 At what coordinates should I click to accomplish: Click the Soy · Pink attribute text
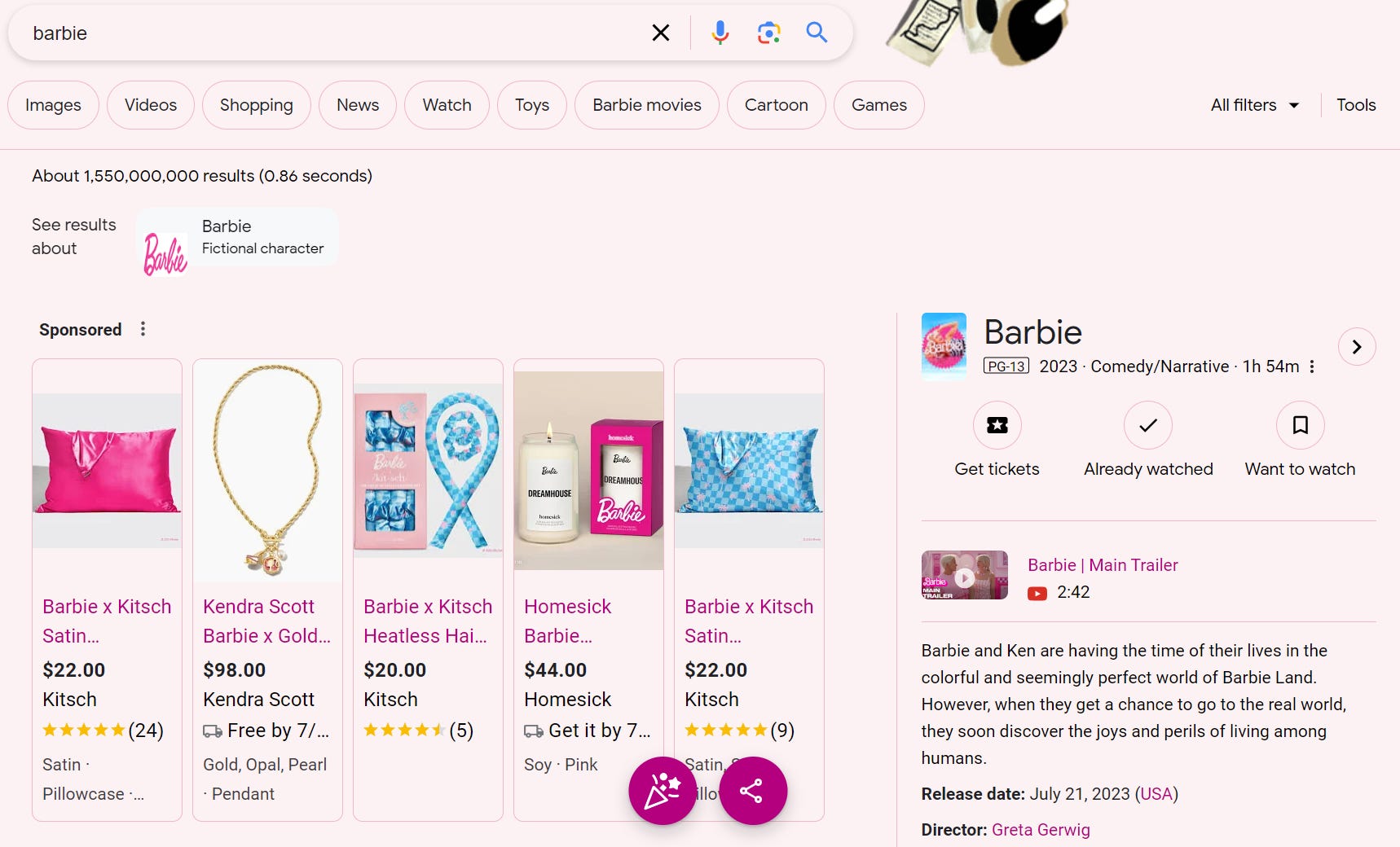(561, 765)
